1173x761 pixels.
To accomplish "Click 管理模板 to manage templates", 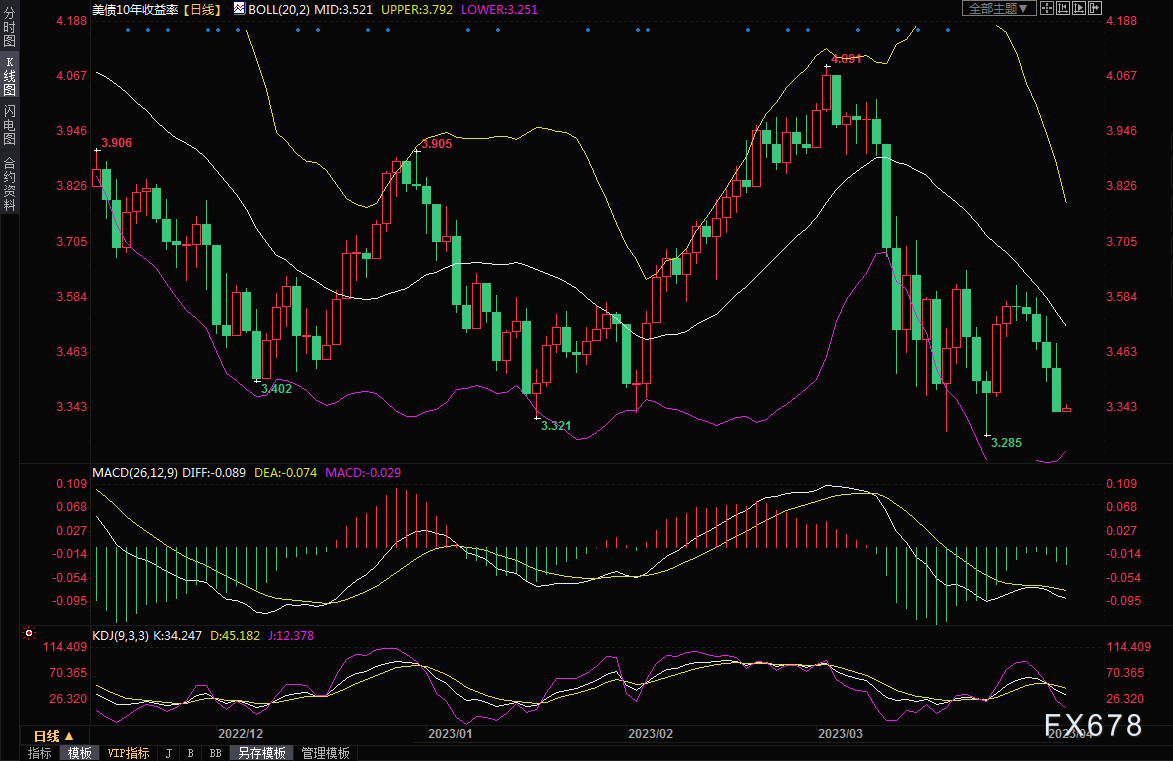I will point(325,753).
